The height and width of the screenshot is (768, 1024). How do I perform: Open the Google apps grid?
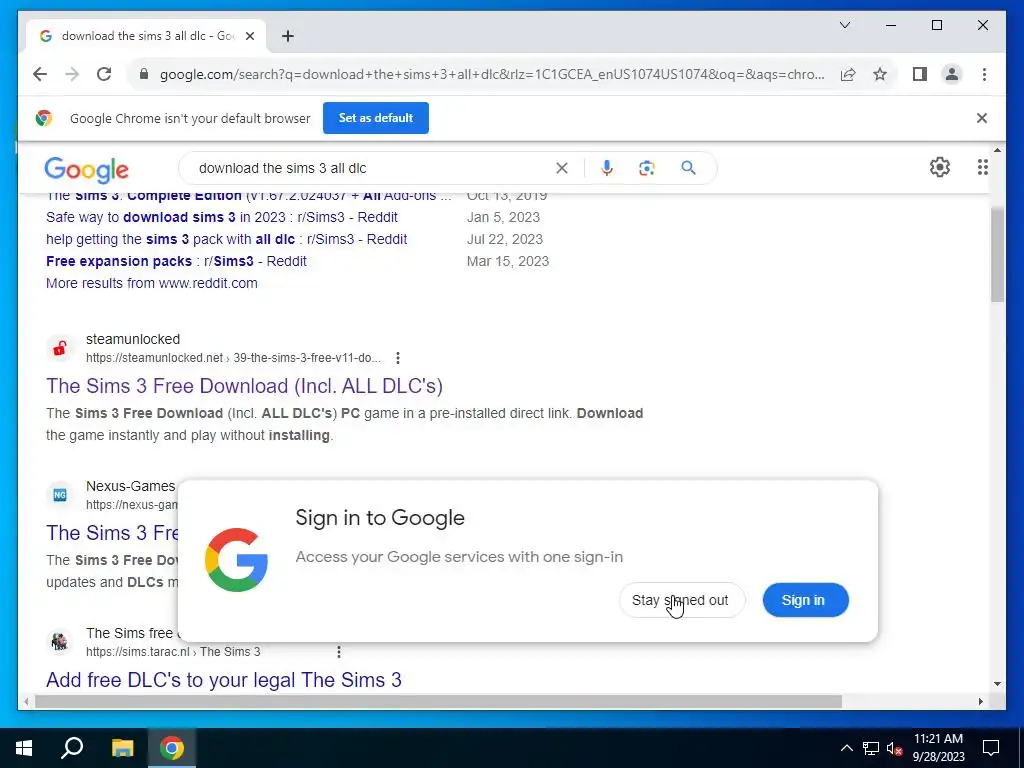(x=982, y=167)
